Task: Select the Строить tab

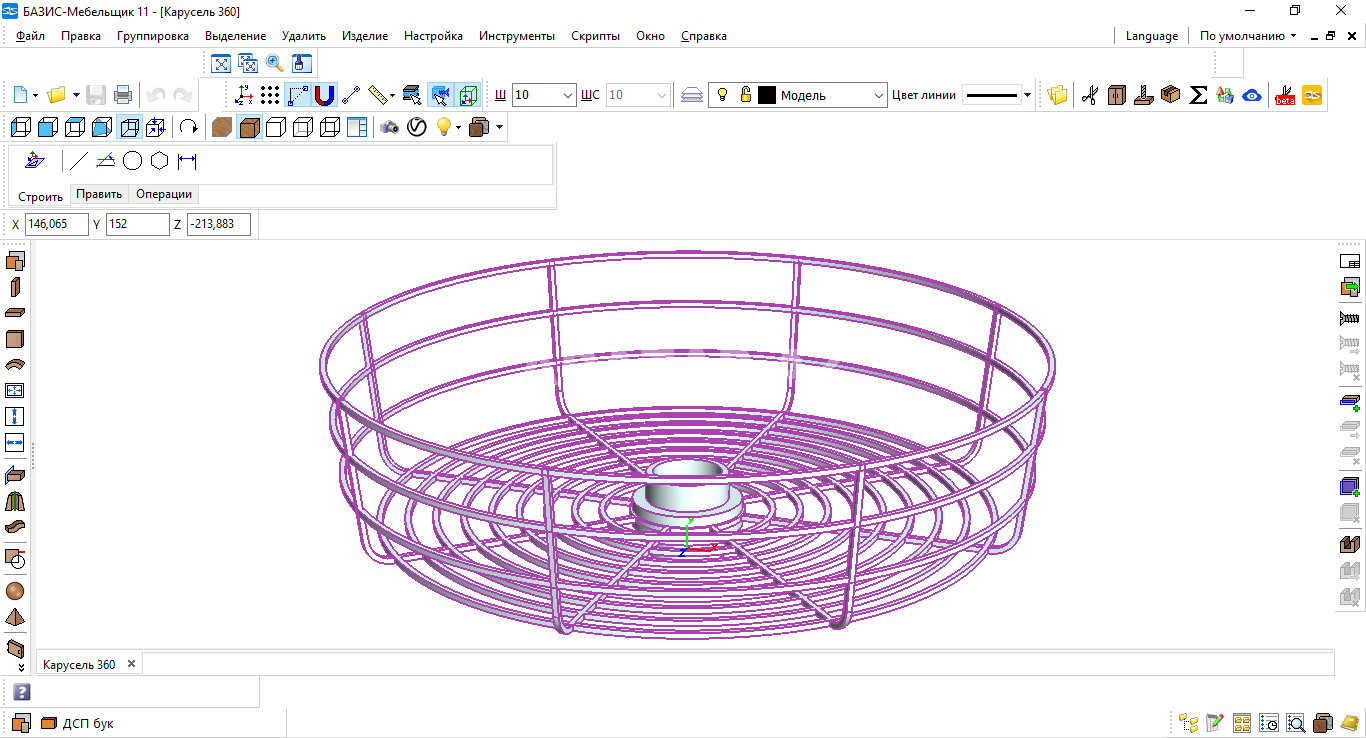Action: pyautogui.click(x=40, y=197)
